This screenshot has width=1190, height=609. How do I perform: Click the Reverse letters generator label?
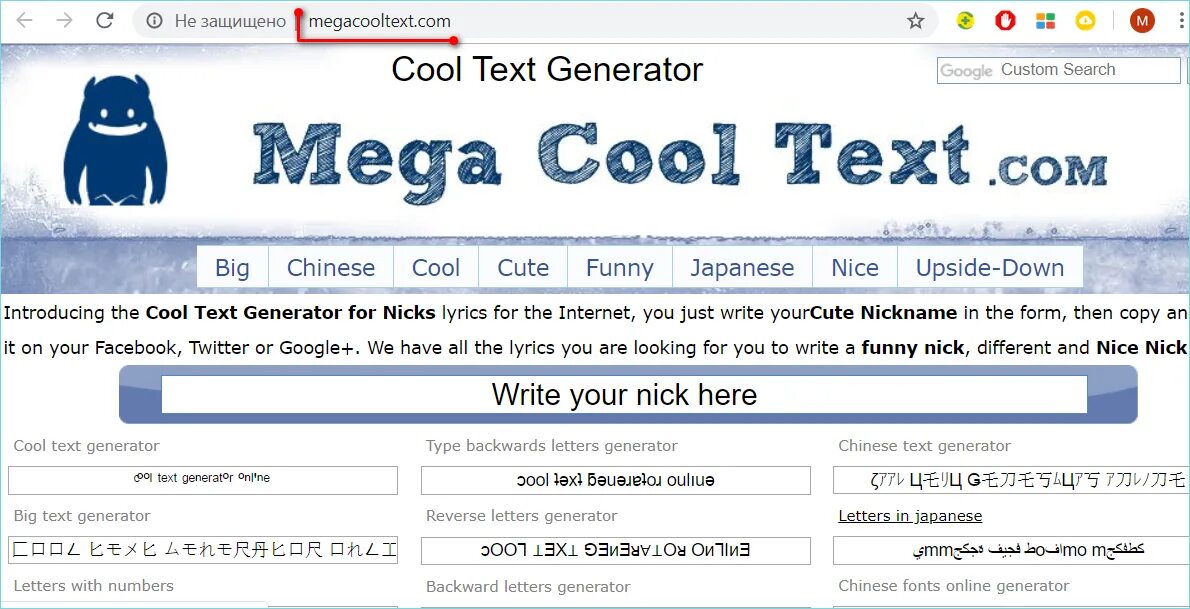(521, 516)
